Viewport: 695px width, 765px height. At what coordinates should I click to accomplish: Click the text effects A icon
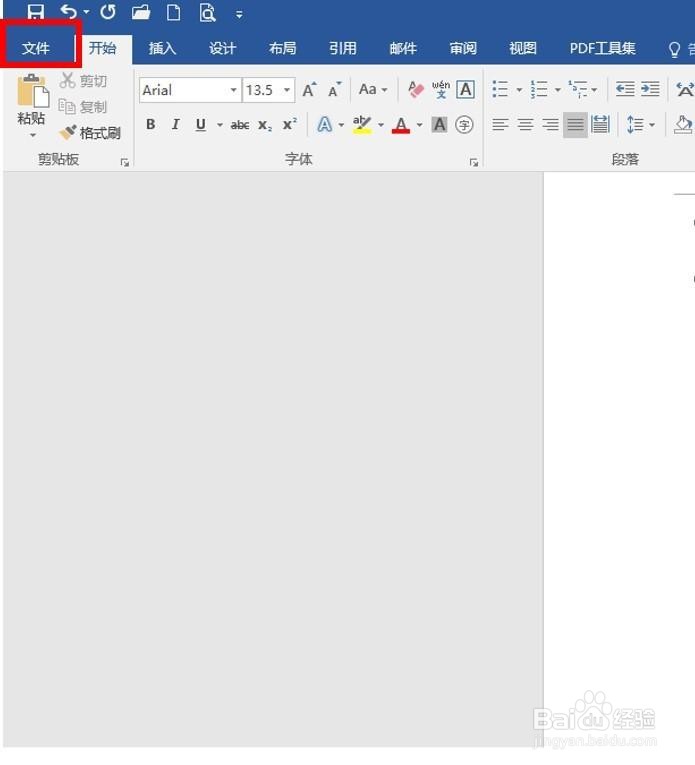tap(325, 124)
